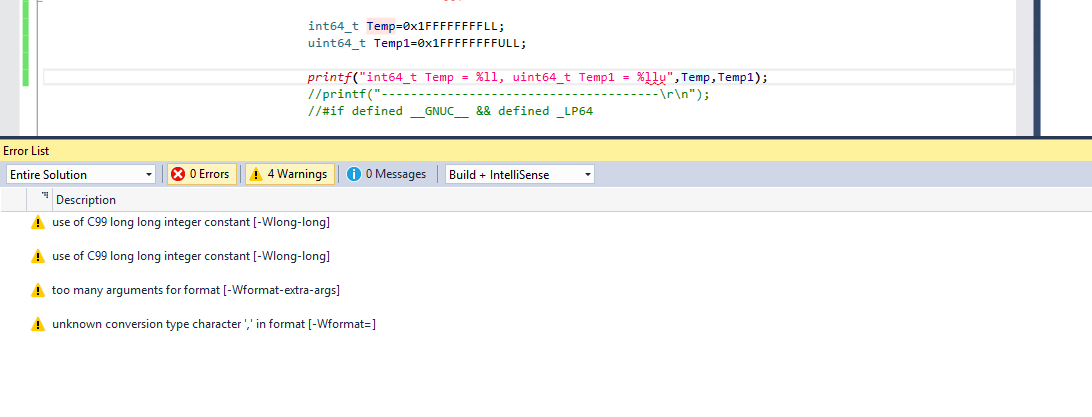Open the Entire Solution scope dropdown

coord(80,174)
